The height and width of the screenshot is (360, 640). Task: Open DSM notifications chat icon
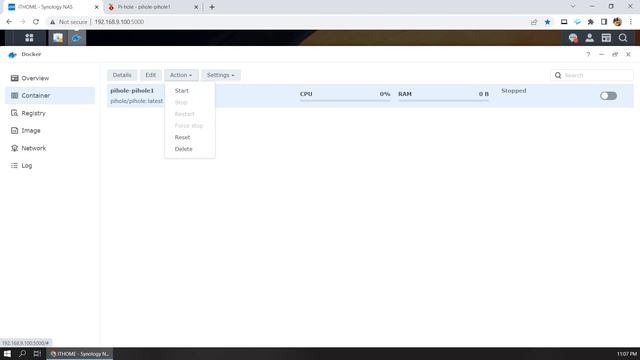click(x=573, y=38)
